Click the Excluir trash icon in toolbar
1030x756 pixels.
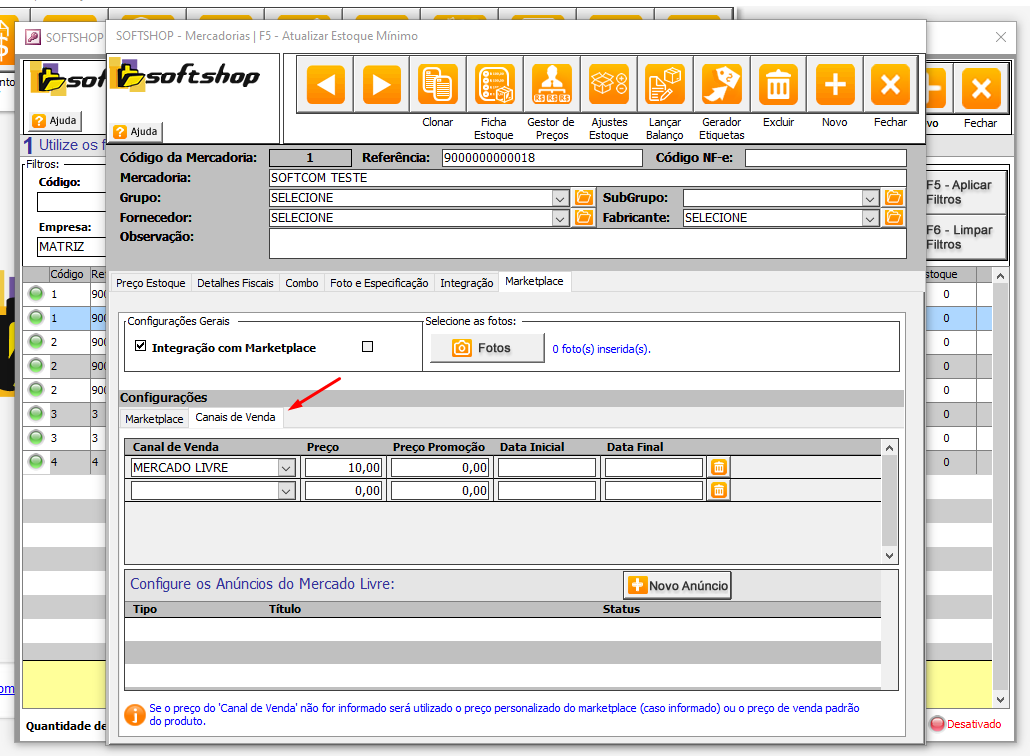click(x=777, y=86)
